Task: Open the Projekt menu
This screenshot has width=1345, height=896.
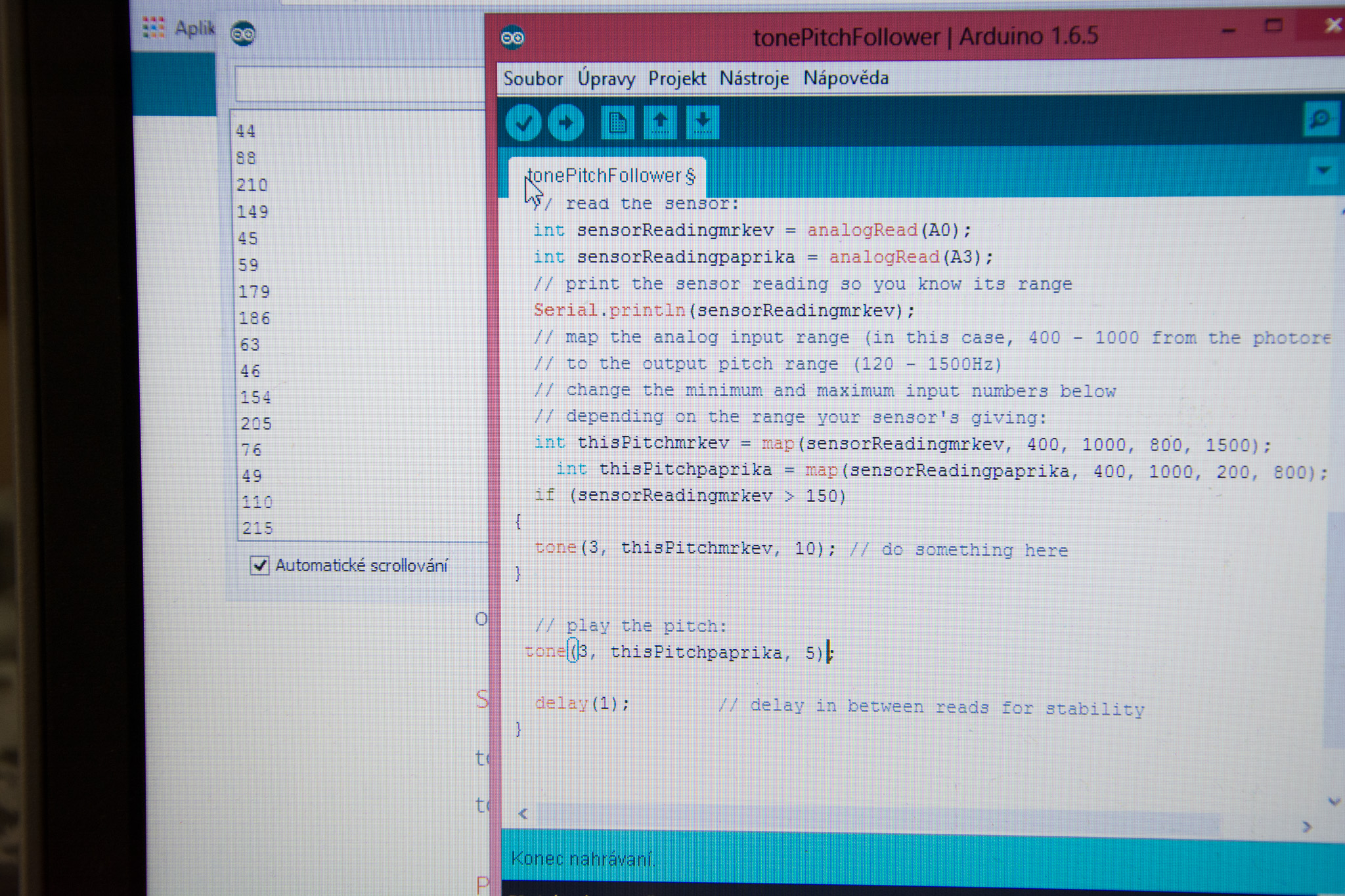Action: pos(676,79)
